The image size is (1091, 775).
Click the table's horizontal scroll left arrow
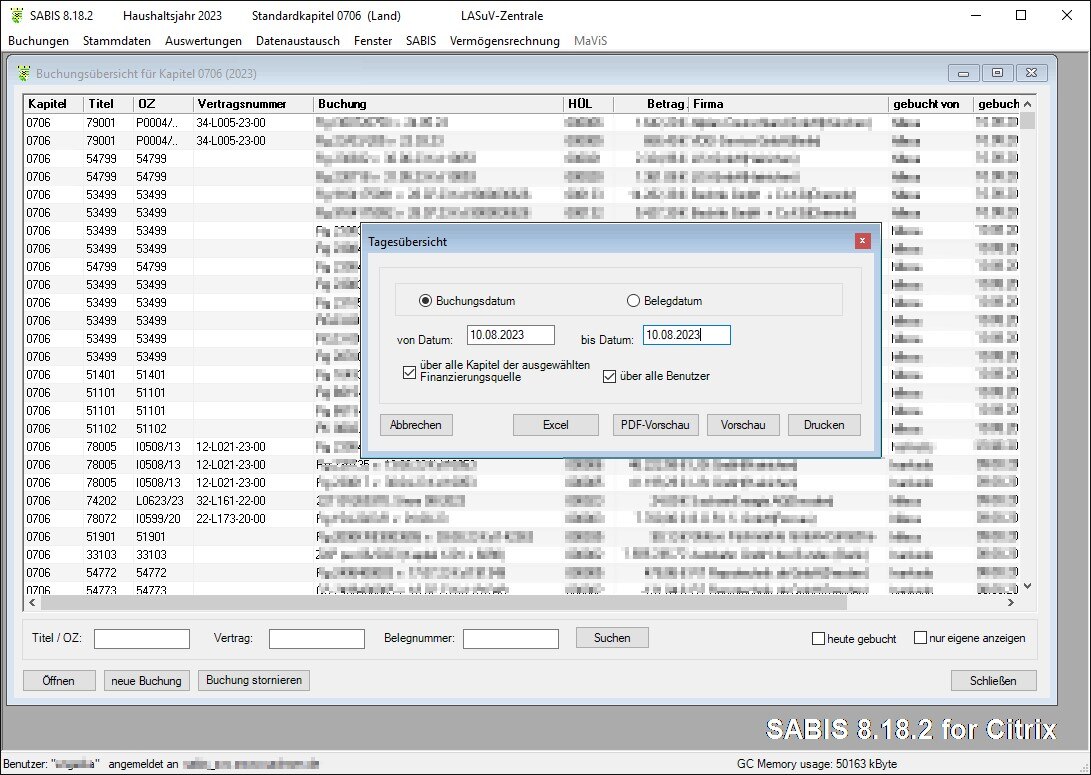31,602
